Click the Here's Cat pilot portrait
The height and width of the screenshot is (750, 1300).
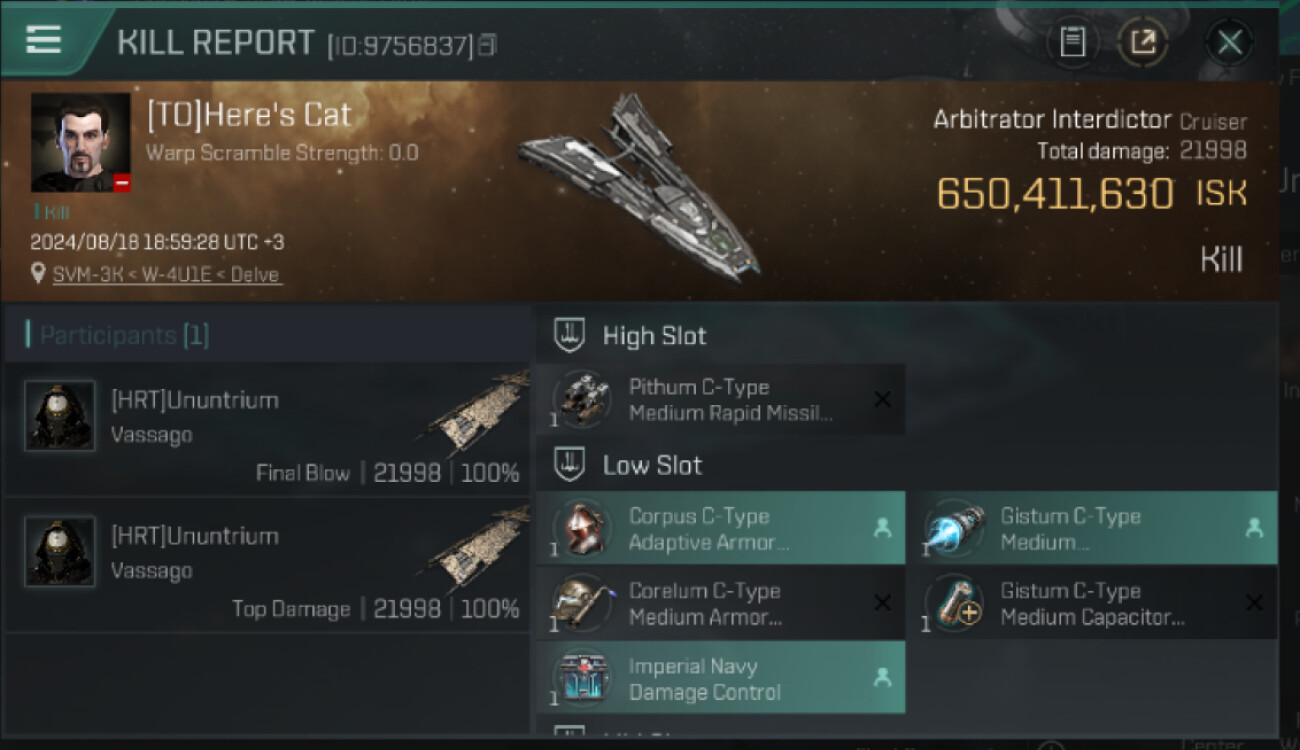click(x=80, y=142)
